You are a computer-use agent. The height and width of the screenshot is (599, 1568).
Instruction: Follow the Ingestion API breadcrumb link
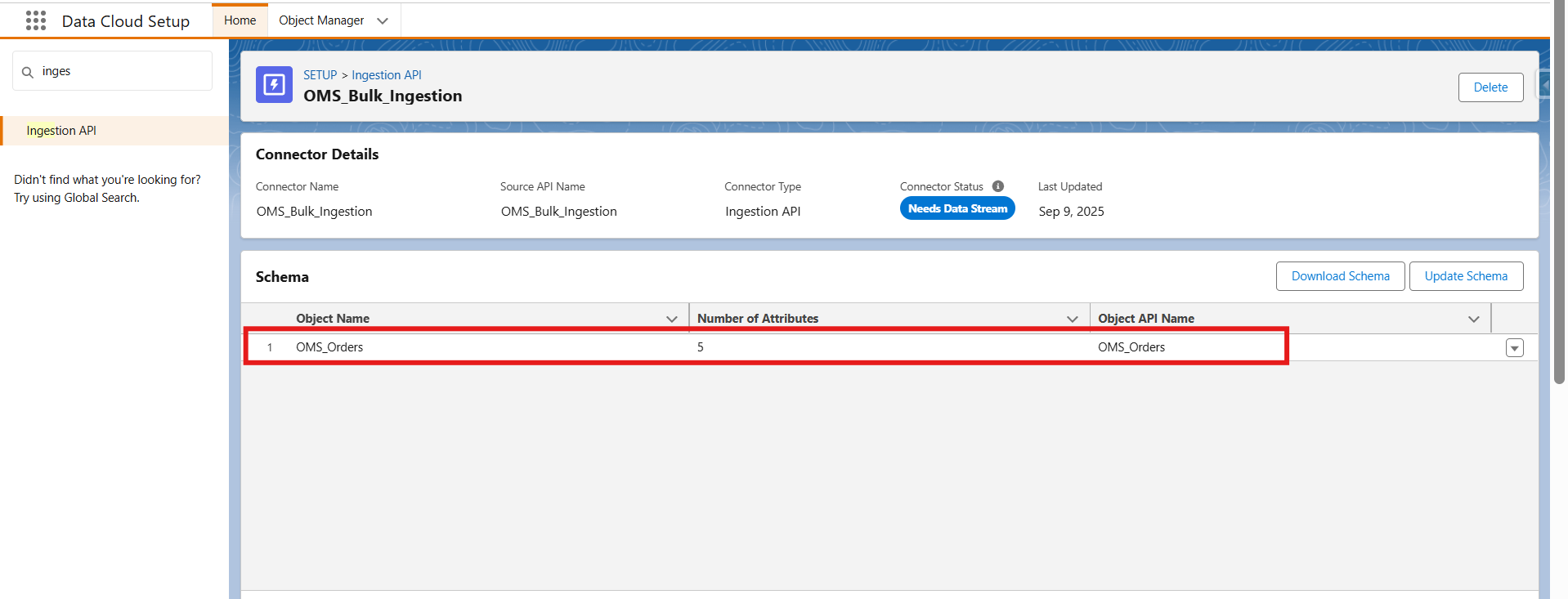(387, 75)
